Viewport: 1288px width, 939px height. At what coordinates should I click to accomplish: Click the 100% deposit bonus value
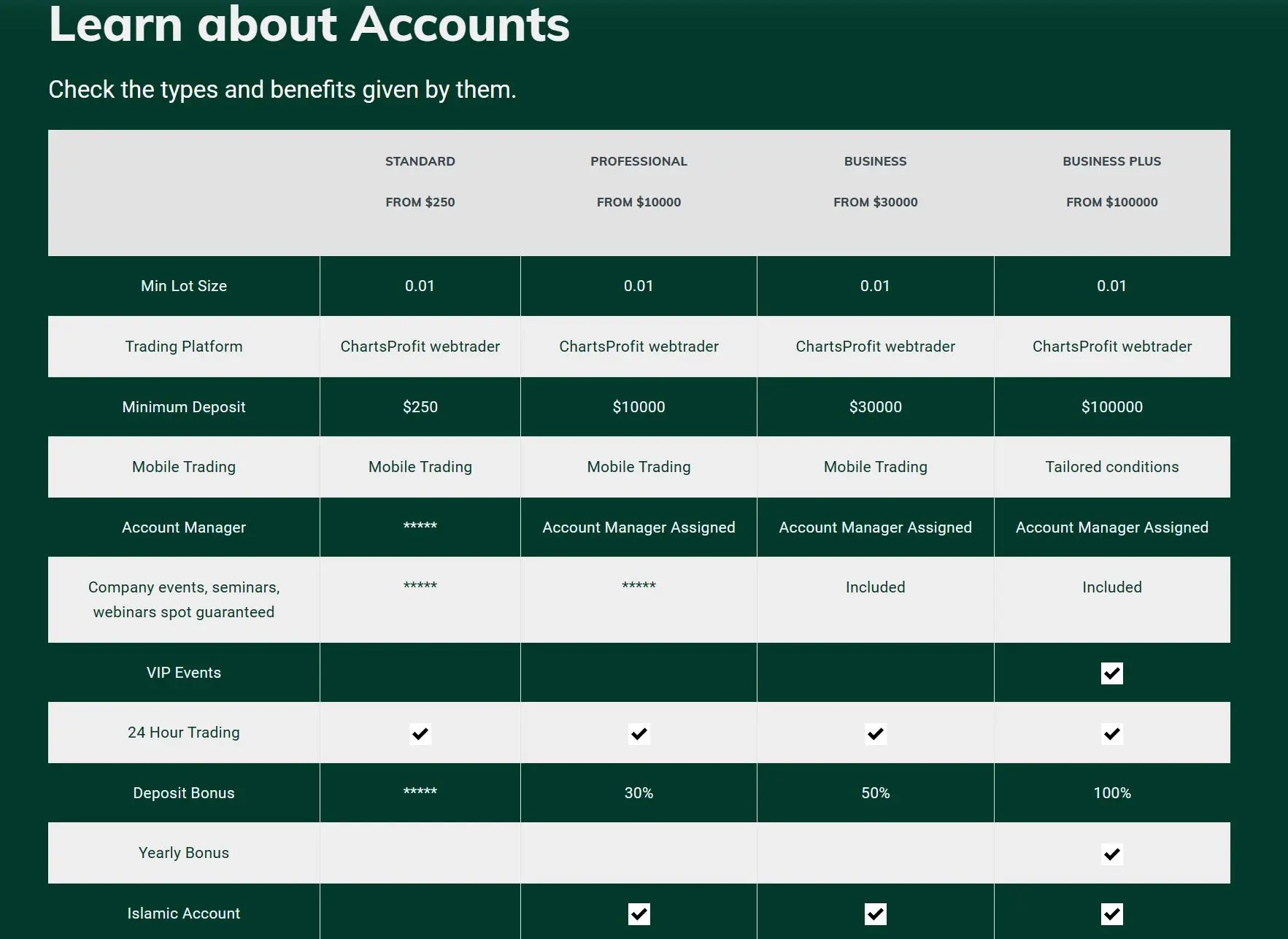pyautogui.click(x=1111, y=793)
